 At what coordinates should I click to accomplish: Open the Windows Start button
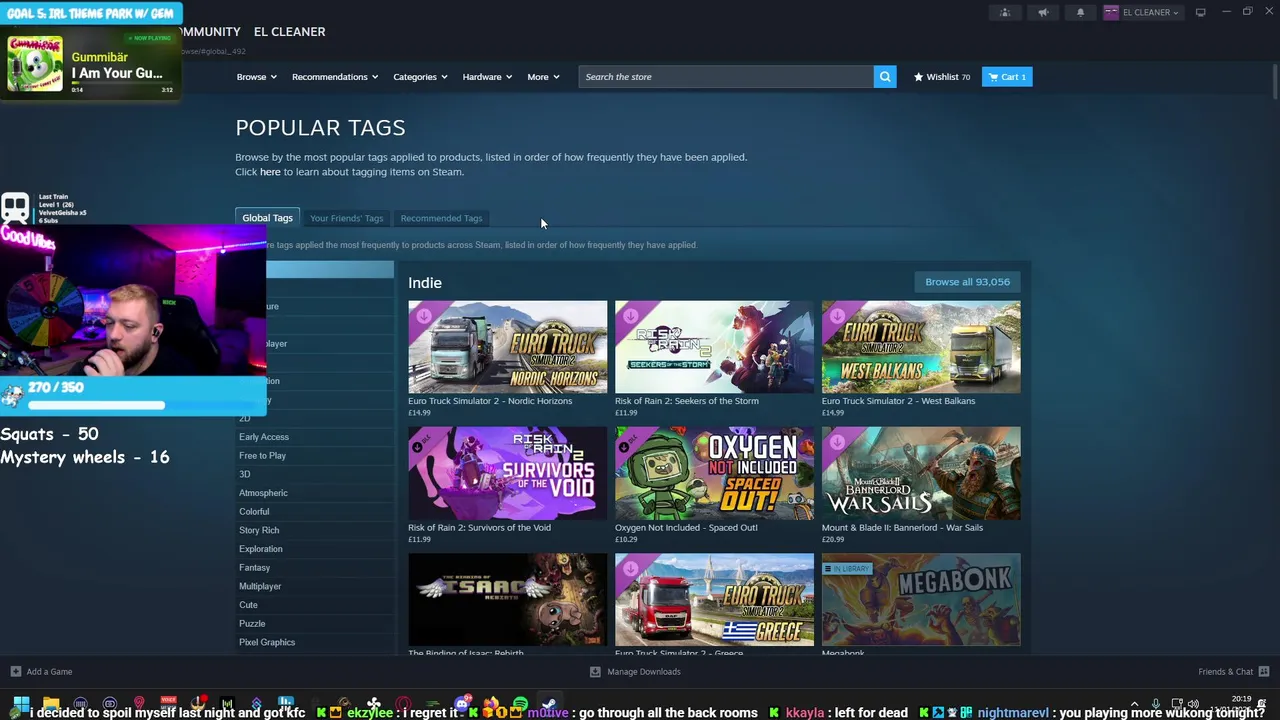pos(21,704)
